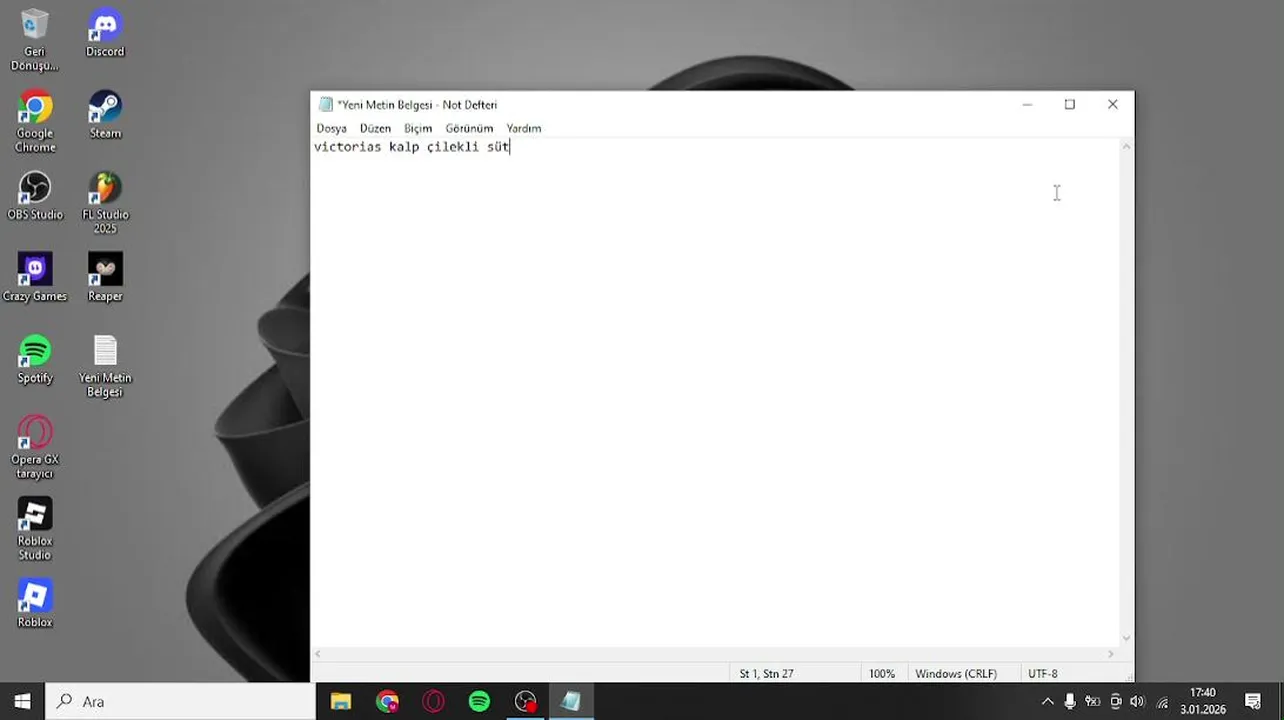Open Spotify from the taskbar
The height and width of the screenshot is (720, 1284).
coord(479,701)
